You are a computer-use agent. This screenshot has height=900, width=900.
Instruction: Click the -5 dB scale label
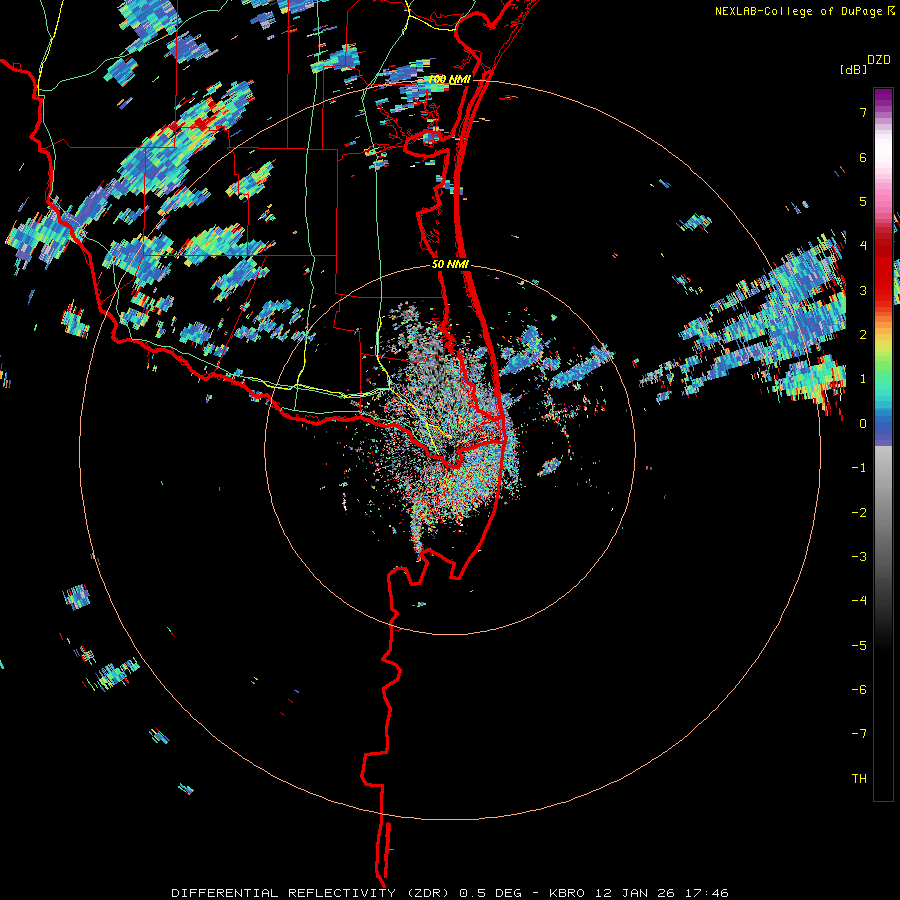[859, 646]
